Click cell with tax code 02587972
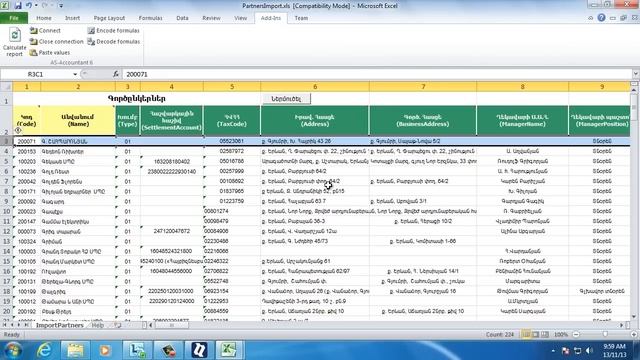Viewport: 640px width, 360px height. click(232, 151)
